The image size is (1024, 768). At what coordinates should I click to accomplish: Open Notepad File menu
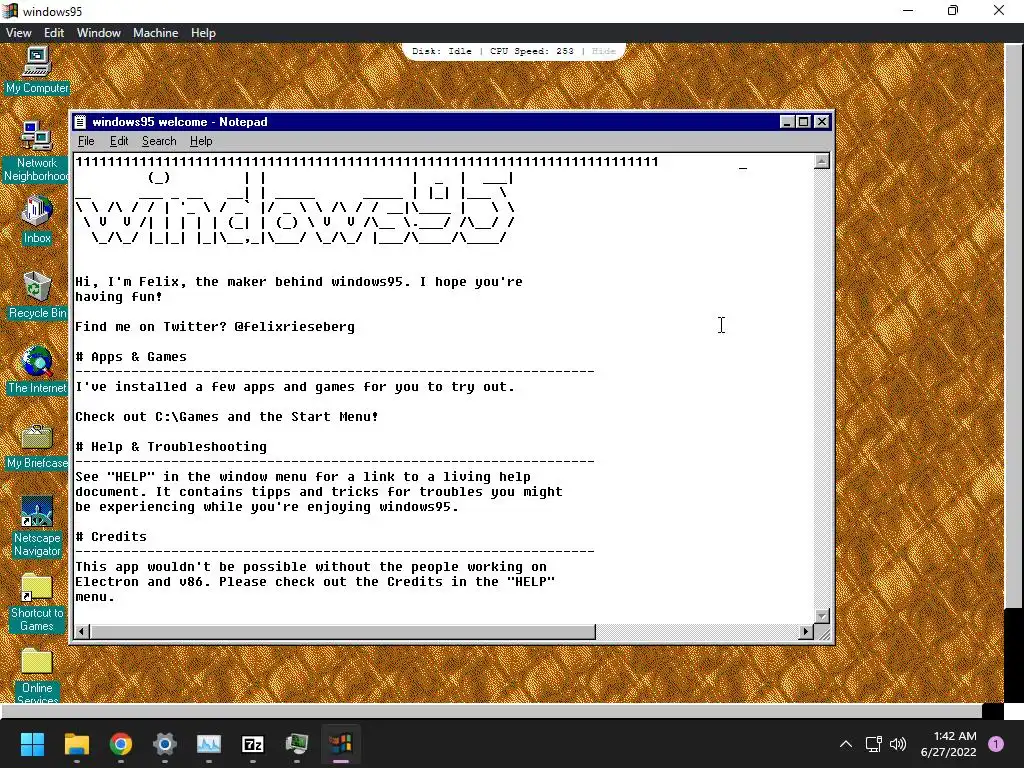86,141
